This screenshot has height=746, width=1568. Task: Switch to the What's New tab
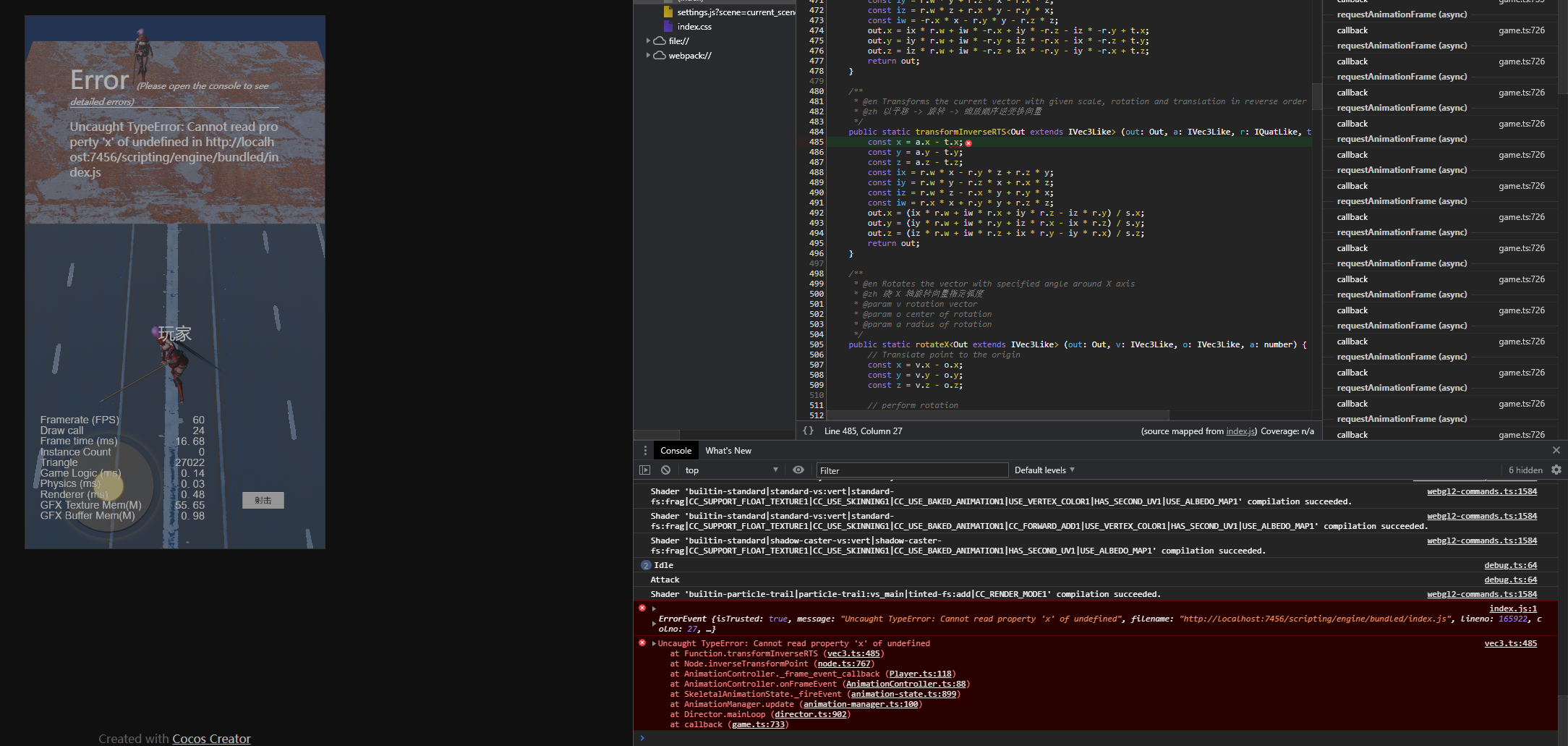click(728, 450)
